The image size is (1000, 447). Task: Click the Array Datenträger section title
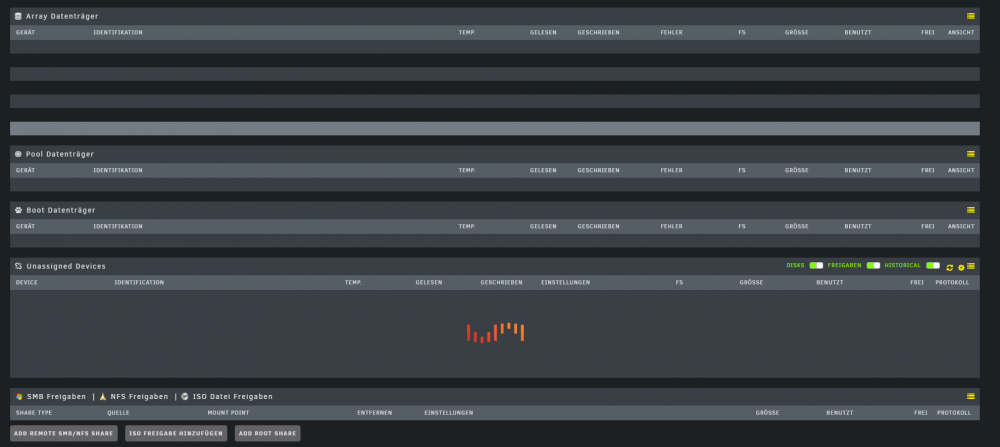pyautogui.click(x=62, y=16)
